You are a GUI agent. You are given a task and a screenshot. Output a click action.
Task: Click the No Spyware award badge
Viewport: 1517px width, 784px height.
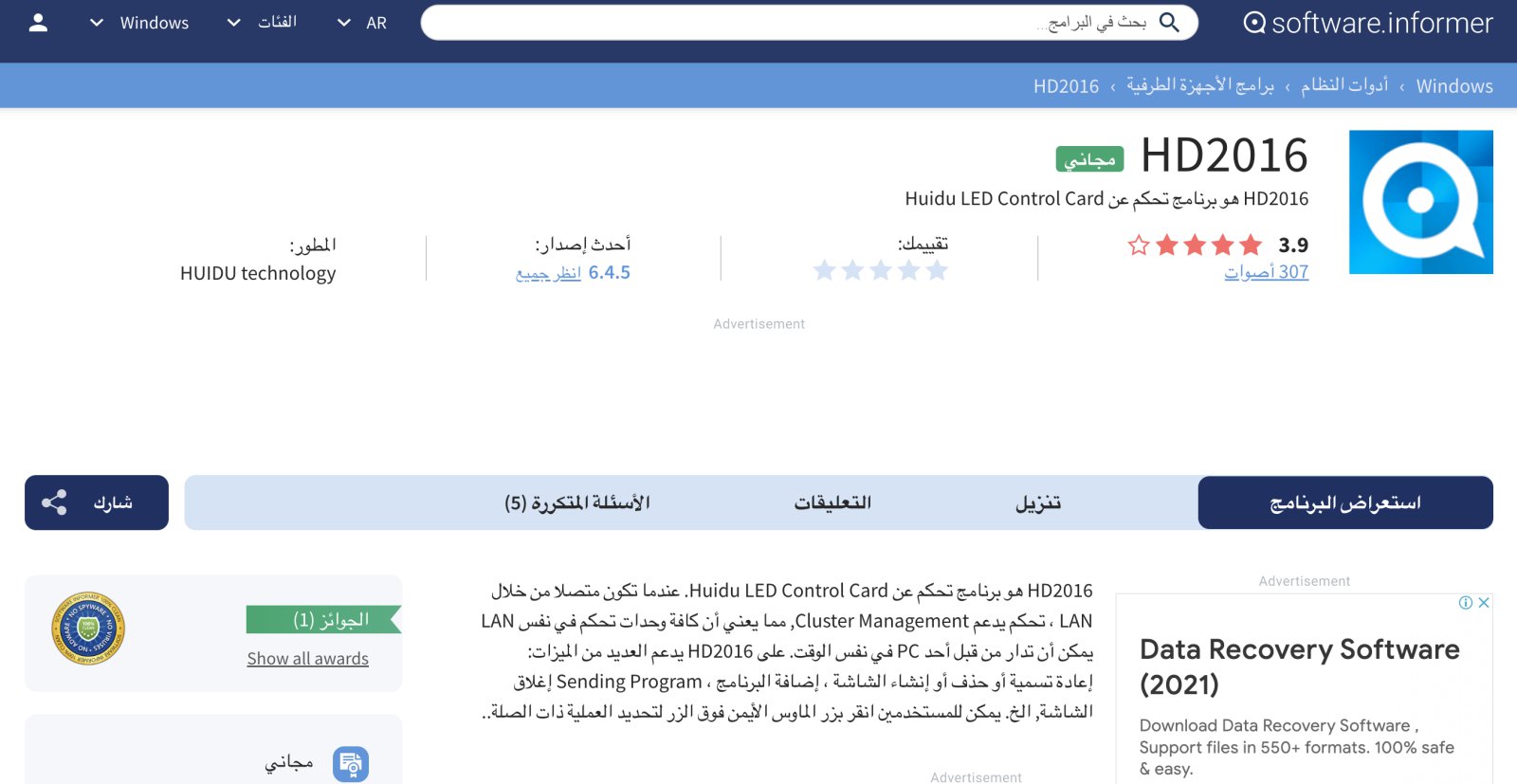point(88,628)
